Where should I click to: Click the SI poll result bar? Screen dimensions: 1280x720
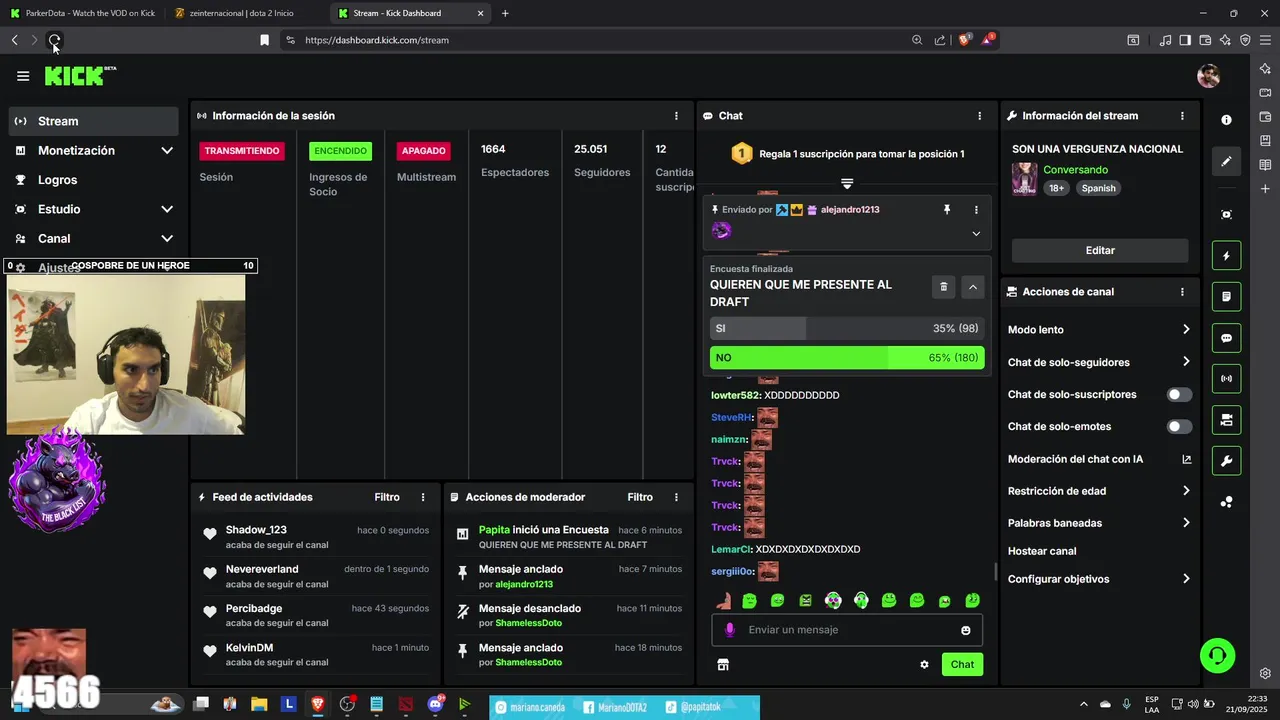coord(847,329)
